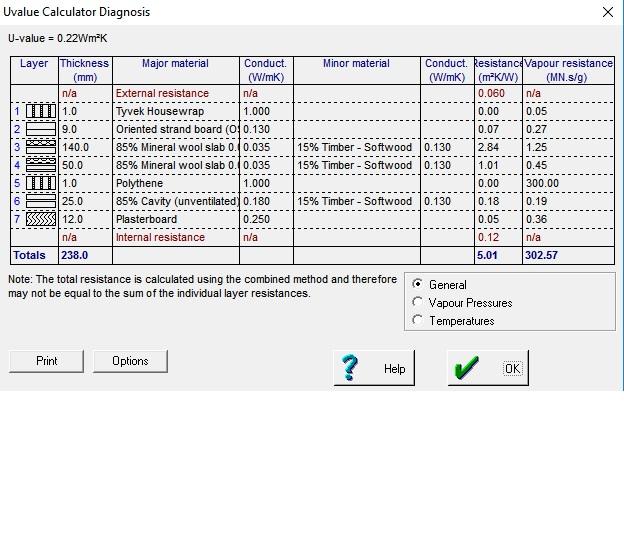Click the 50.0 mm mineral wool layer icon

coord(41,165)
